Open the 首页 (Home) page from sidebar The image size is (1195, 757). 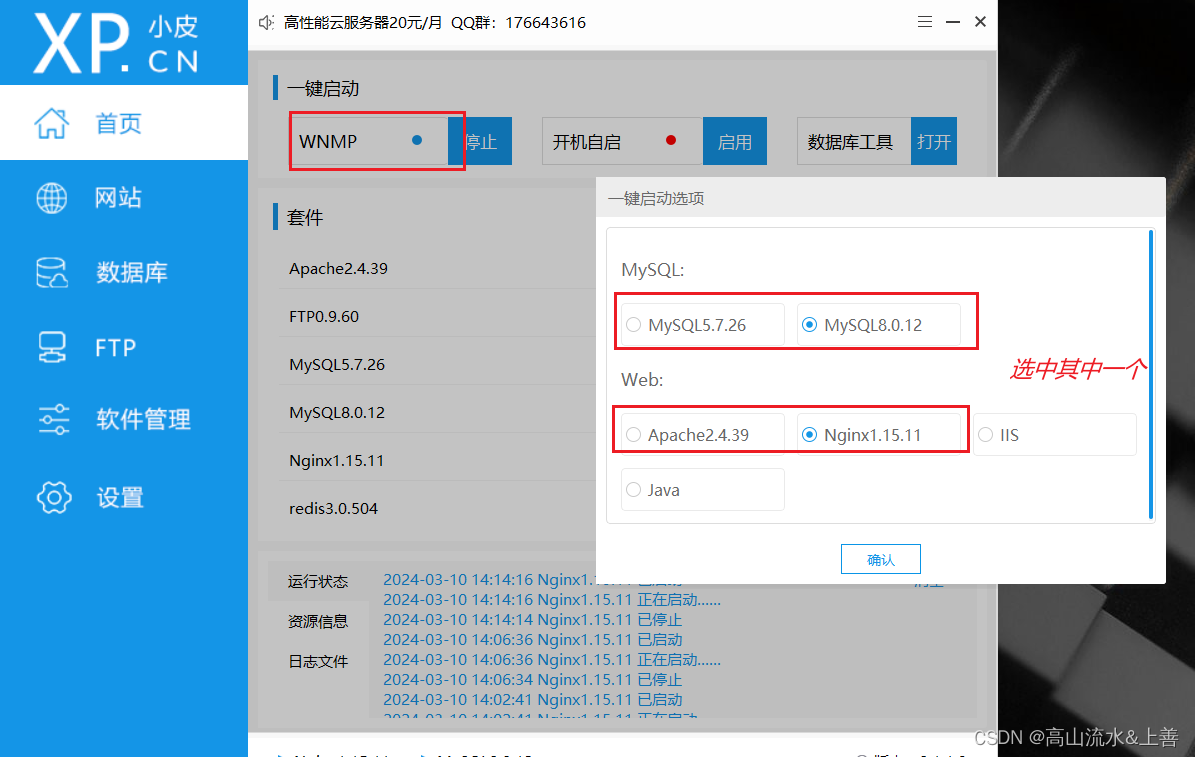tap(119, 123)
